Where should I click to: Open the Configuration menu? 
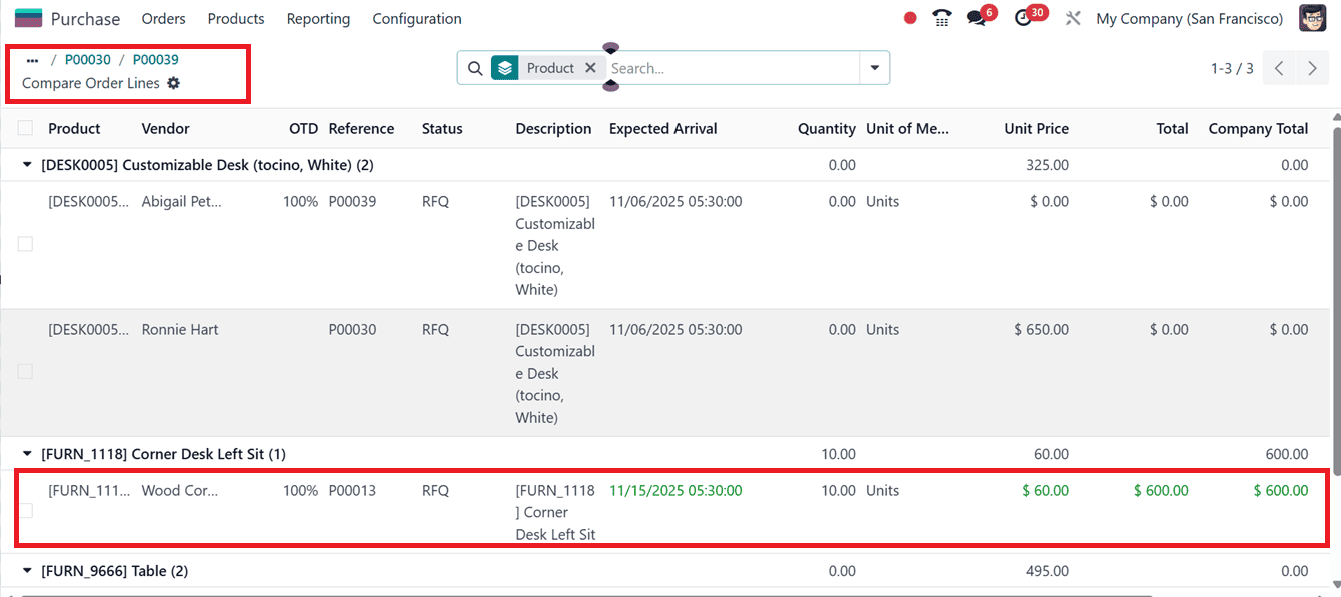[416, 18]
